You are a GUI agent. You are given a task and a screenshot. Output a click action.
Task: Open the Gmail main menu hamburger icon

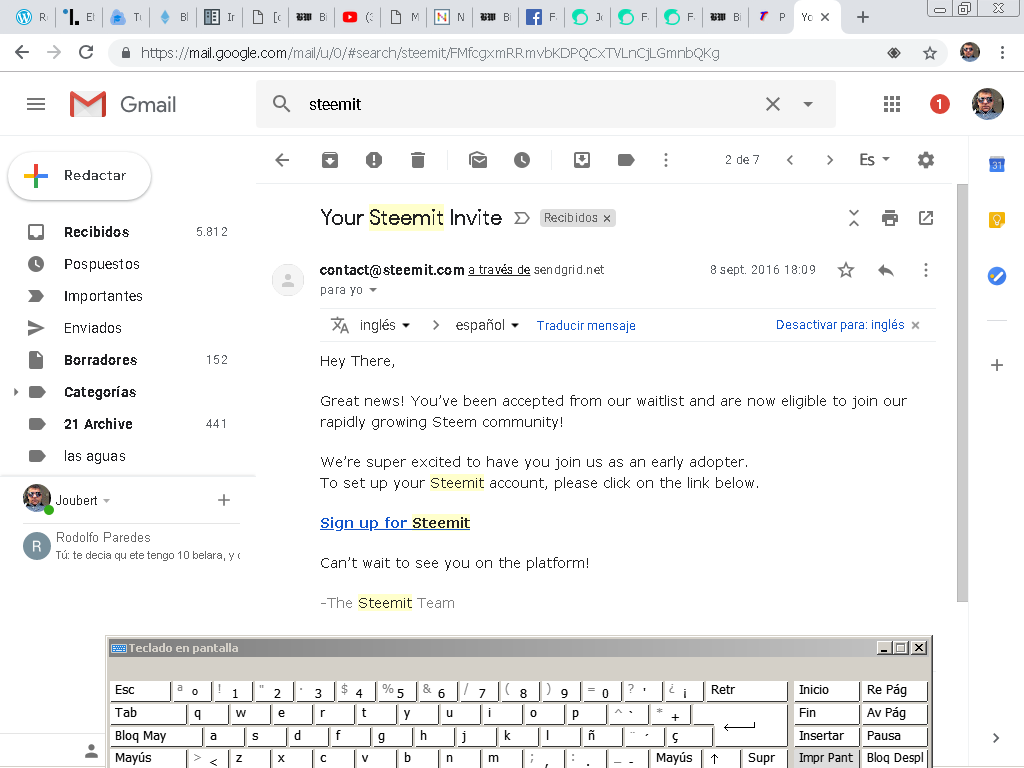coord(36,104)
